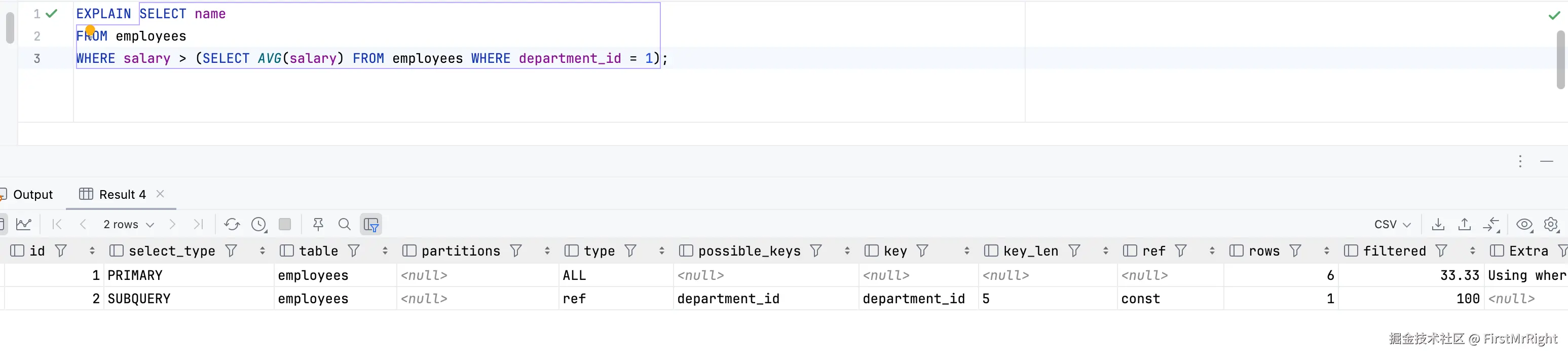This screenshot has height=357, width=1568.
Task: Open the query history clock icon
Action: point(258,224)
